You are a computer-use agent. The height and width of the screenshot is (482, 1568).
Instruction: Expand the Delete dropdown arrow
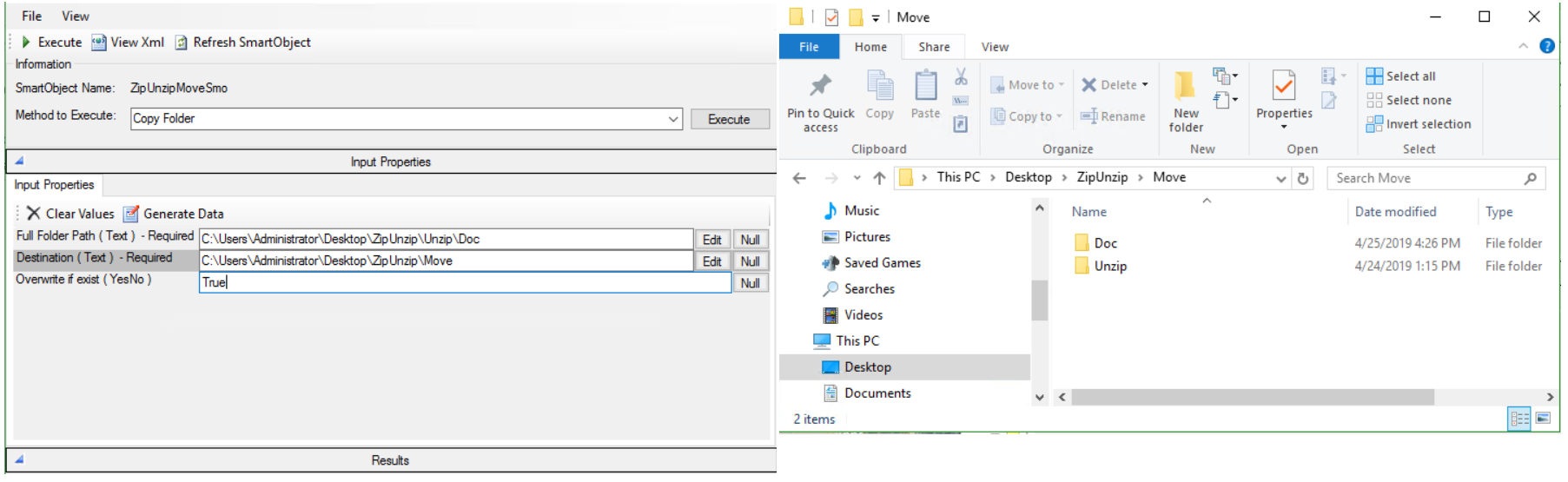(1145, 85)
